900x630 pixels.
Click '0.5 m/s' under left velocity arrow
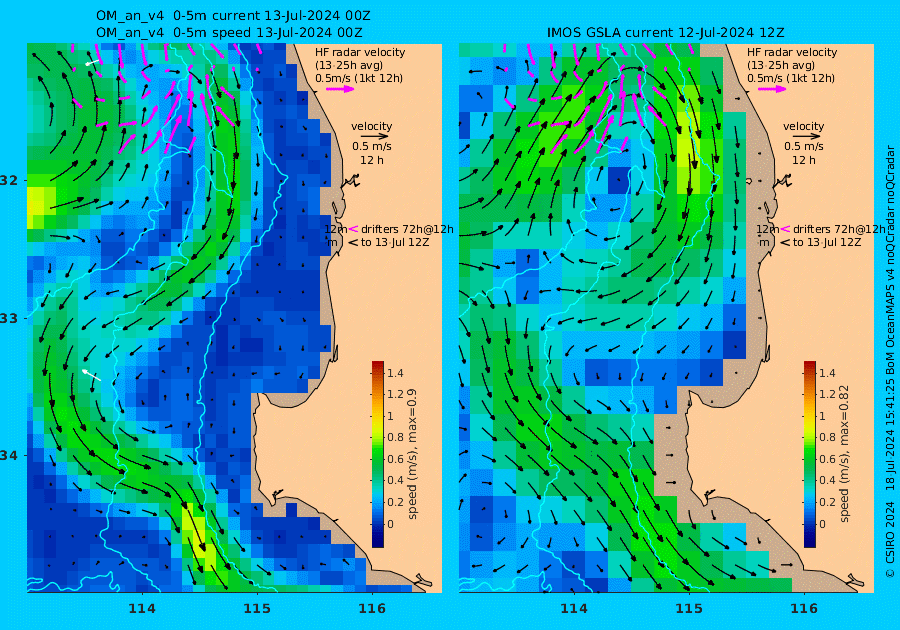point(372,147)
